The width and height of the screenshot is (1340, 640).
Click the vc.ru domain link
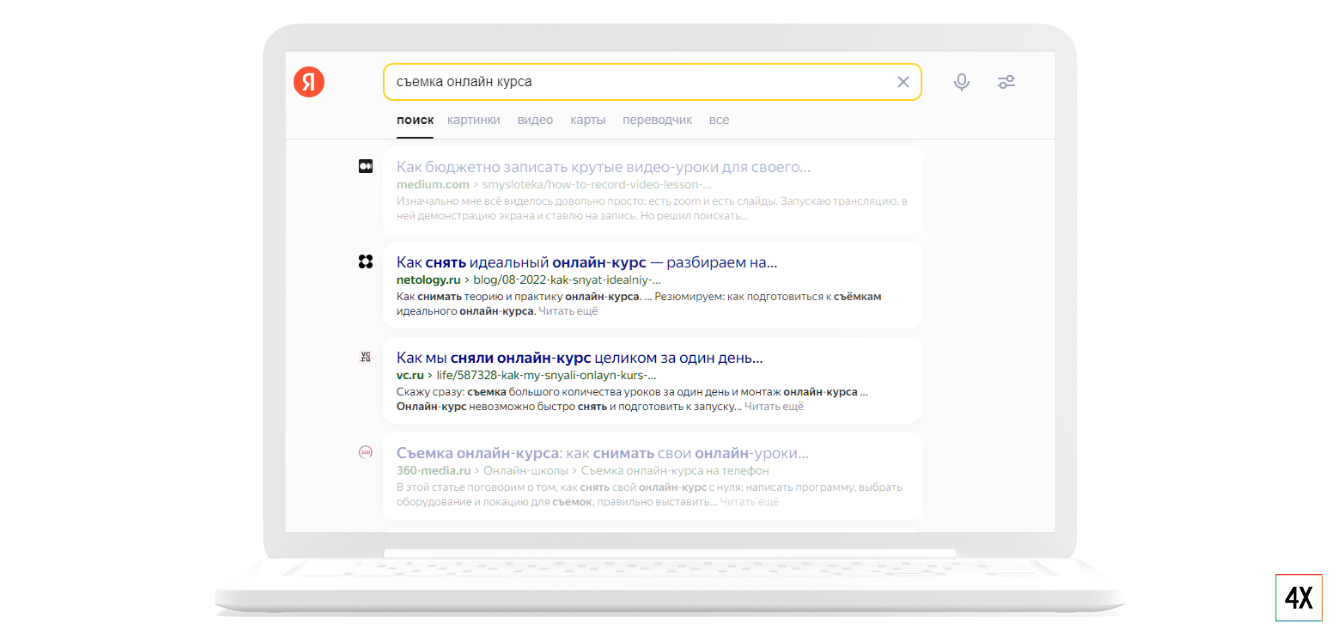point(410,375)
